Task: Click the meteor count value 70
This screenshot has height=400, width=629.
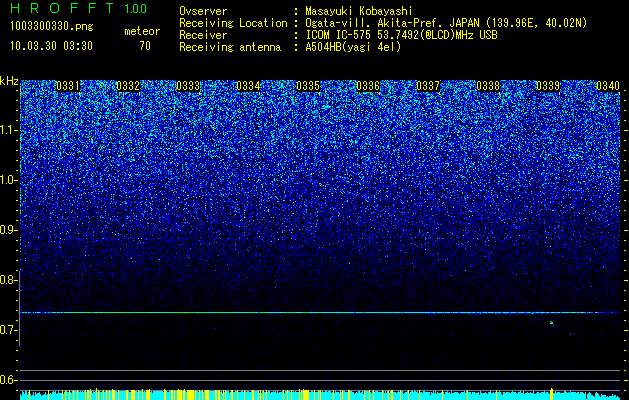Action: tap(145, 46)
